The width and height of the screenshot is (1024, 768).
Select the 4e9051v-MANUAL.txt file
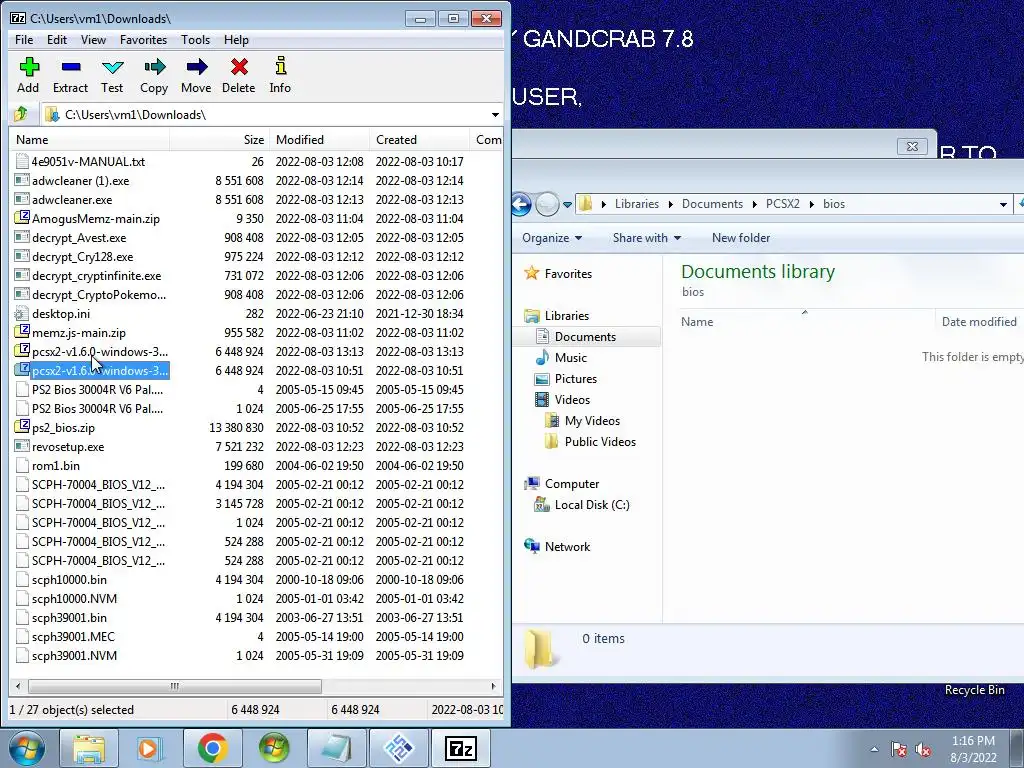(88, 161)
